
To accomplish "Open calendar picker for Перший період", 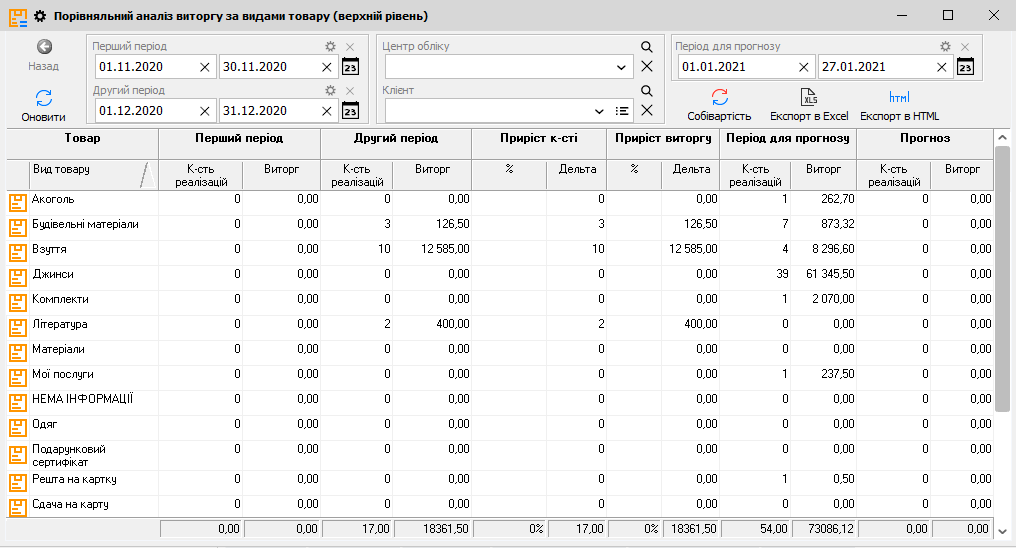I will [x=350, y=67].
